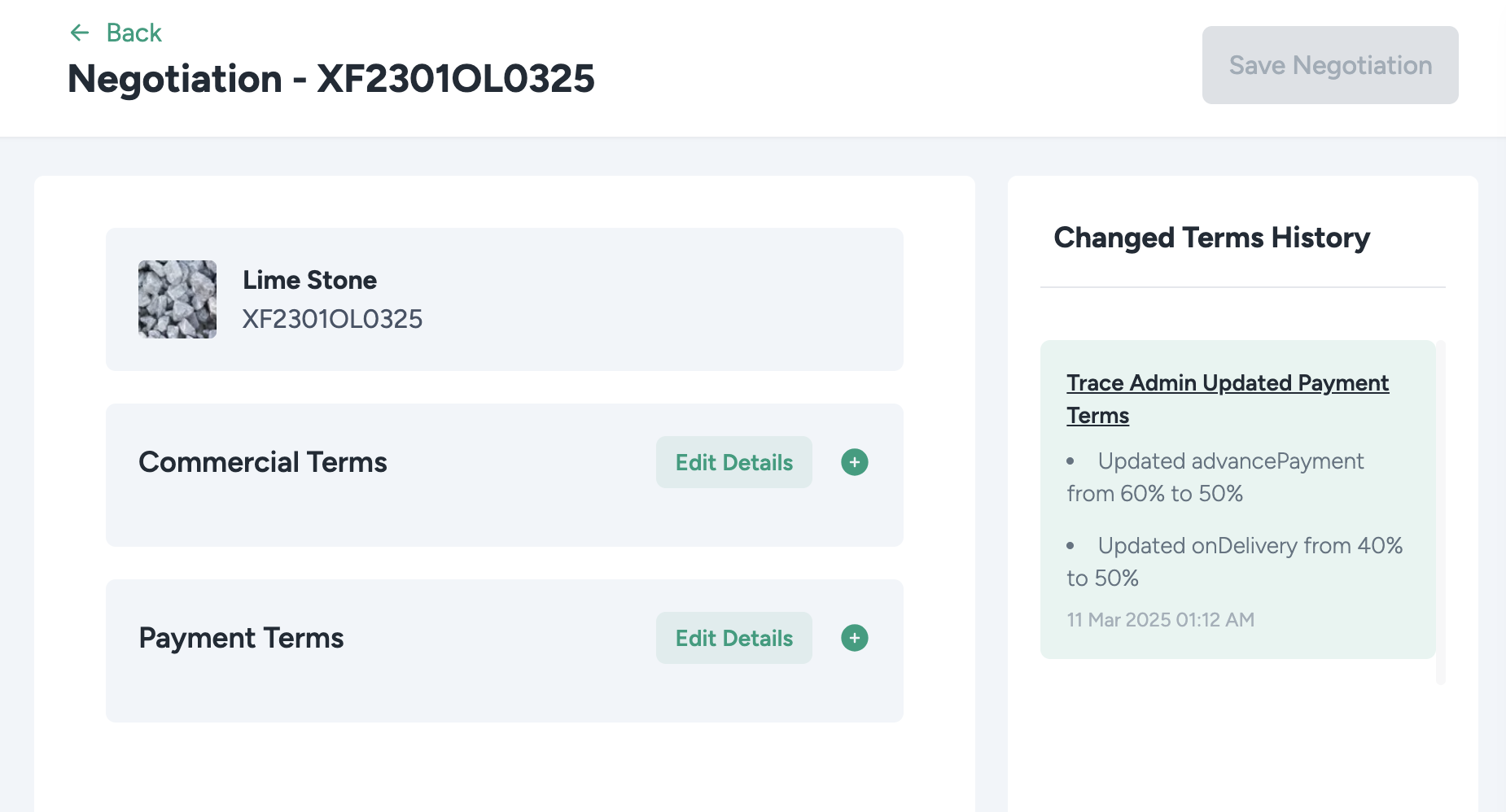This screenshot has height=812, width=1506.
Task: Click the Back link text
Action: (134, 33)
